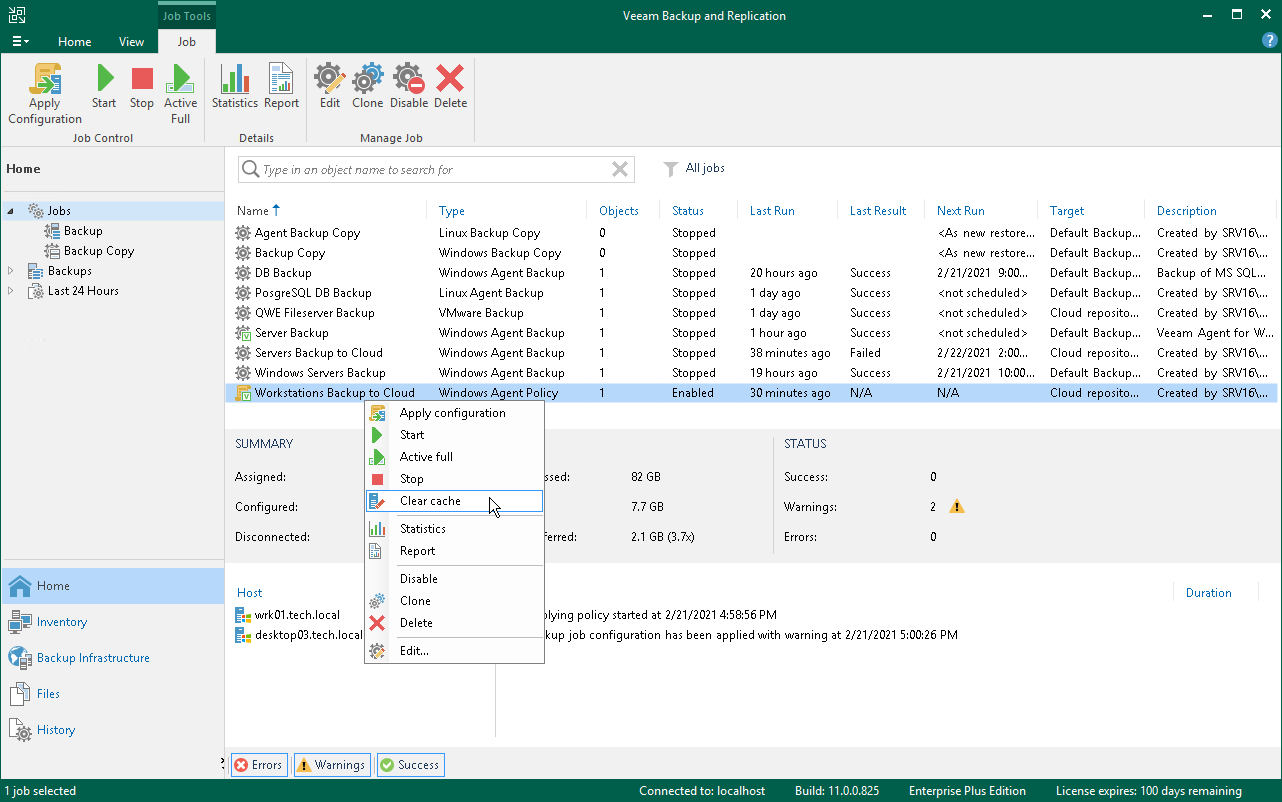1282x802 pixels.
Task: Collapse the Jobs tree node
Action: pyautogui.click(x=11, y=211)
